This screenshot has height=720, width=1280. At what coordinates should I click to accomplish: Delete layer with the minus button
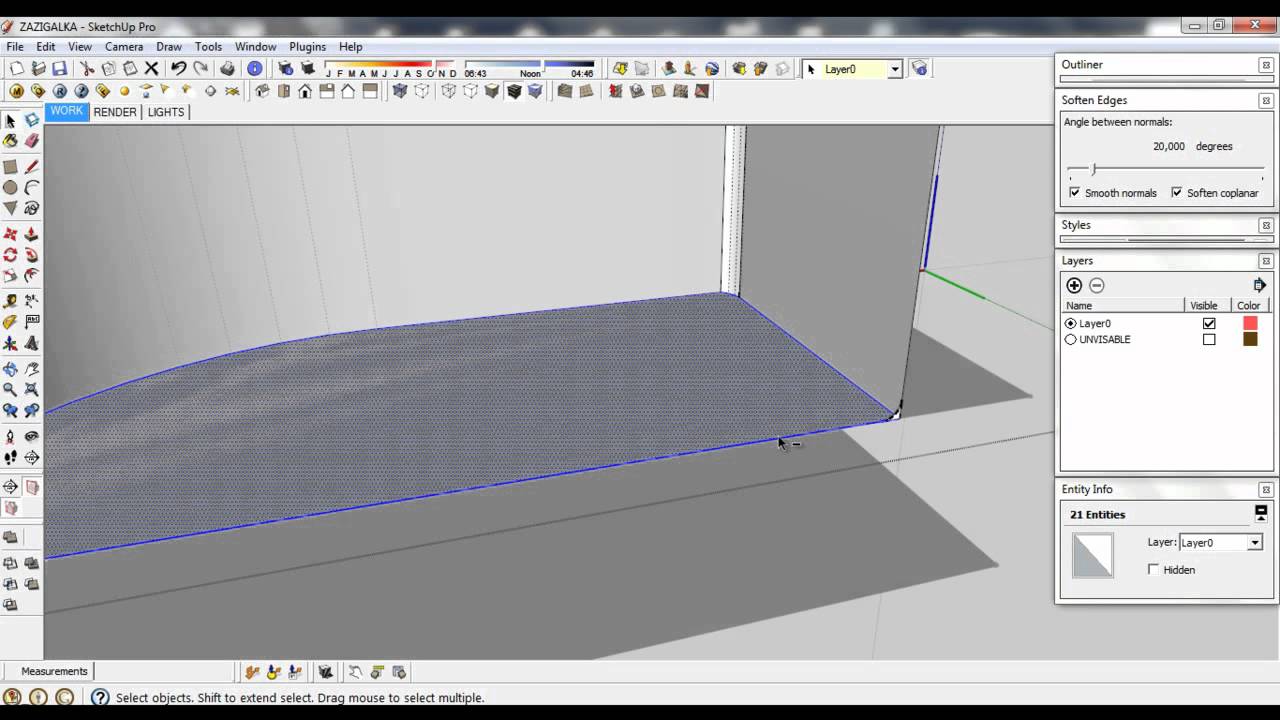(1096, 285)
